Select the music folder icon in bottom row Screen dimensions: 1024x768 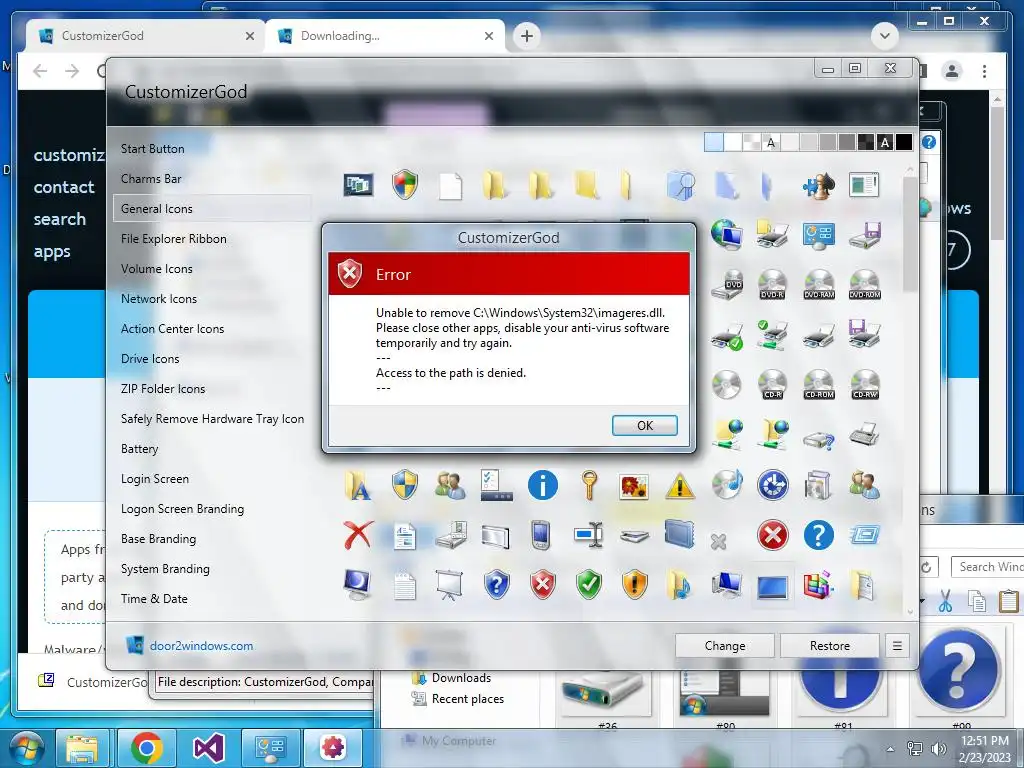680,585
